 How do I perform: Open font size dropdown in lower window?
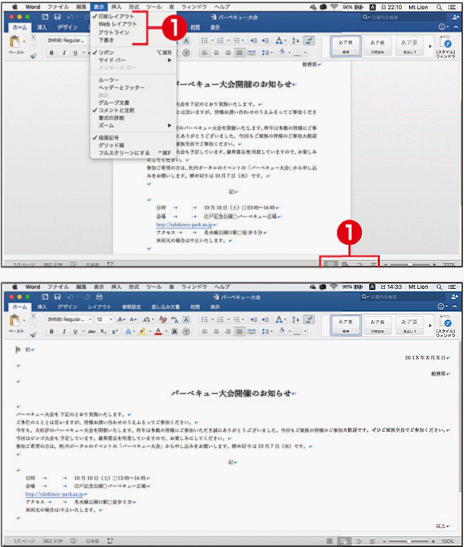pyautogui.click(x=111, y=319)
